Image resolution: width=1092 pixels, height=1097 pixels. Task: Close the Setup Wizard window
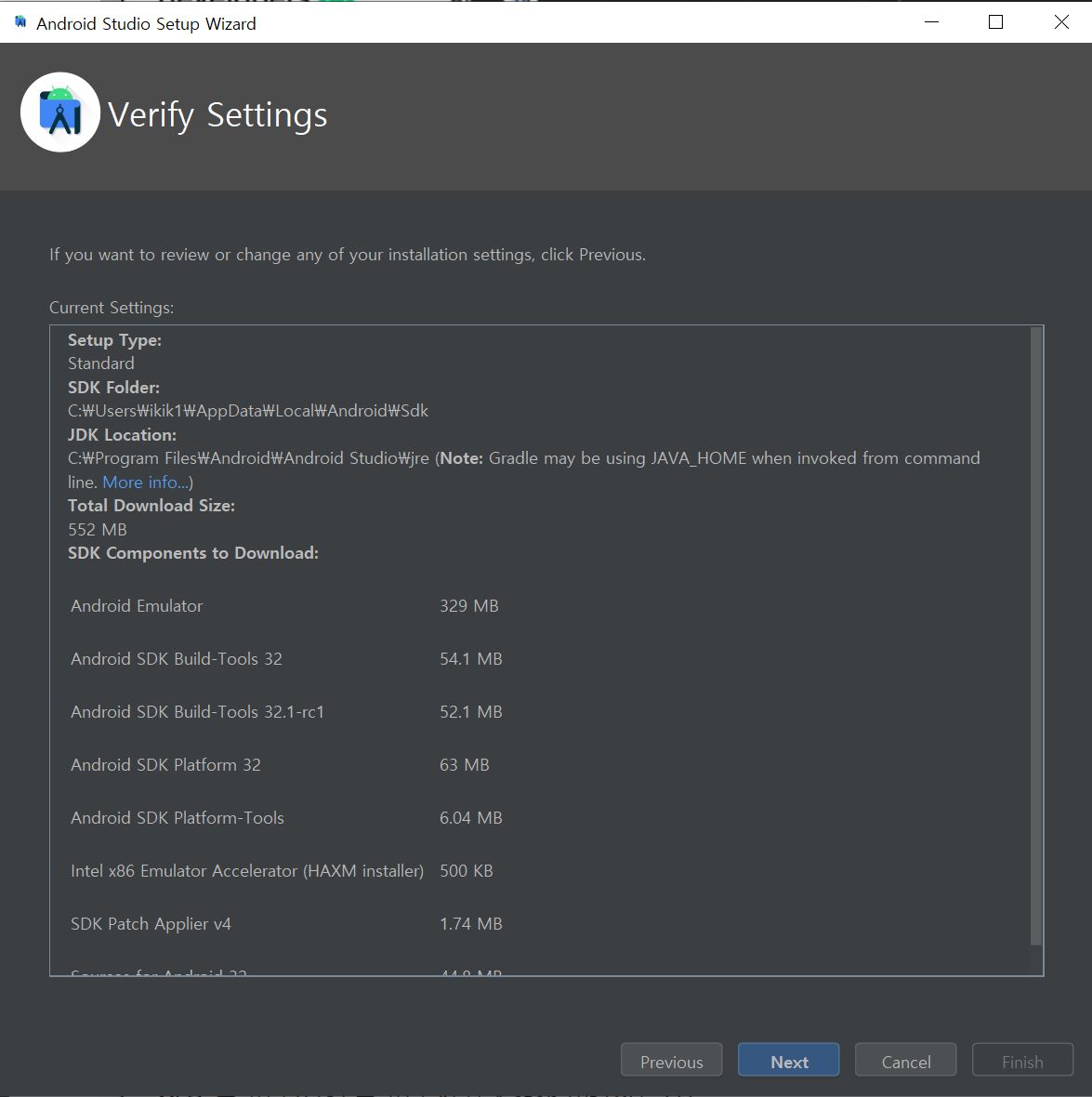click(x=1061, y=22)
